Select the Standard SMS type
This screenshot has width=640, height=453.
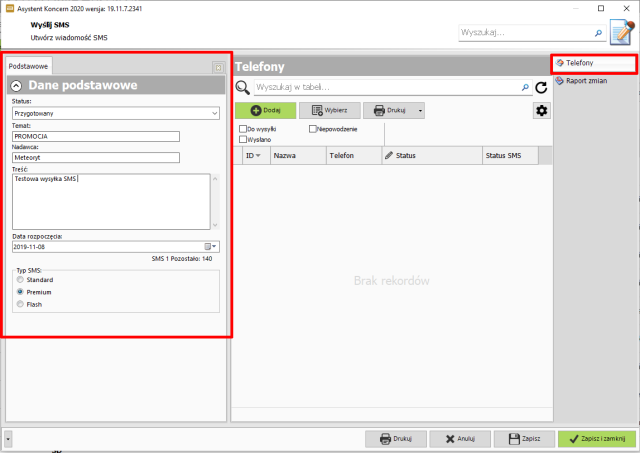click(x=20, y=280)
